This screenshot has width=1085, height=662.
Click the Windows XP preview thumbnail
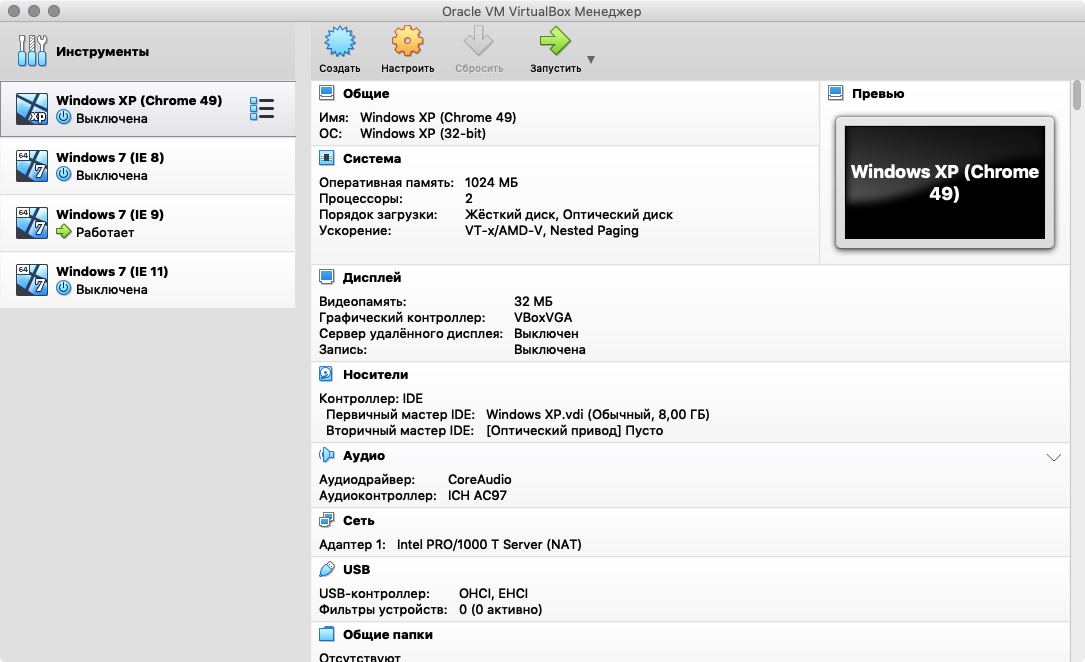coord(945,182)
